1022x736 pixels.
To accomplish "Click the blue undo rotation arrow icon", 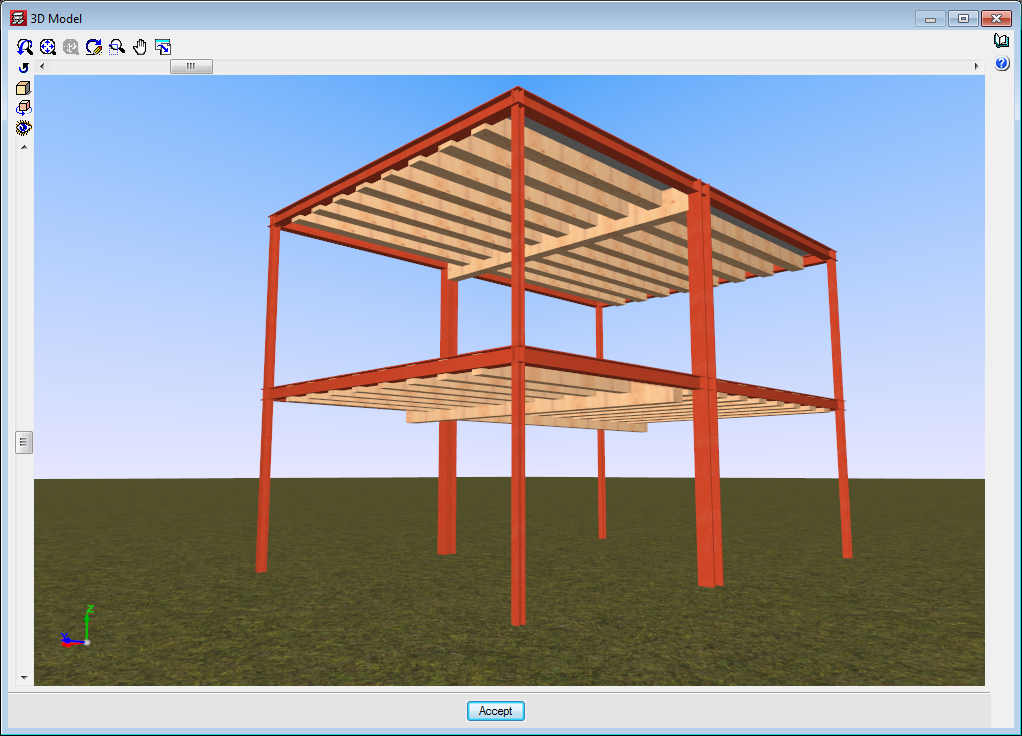I will coord(24,68).
